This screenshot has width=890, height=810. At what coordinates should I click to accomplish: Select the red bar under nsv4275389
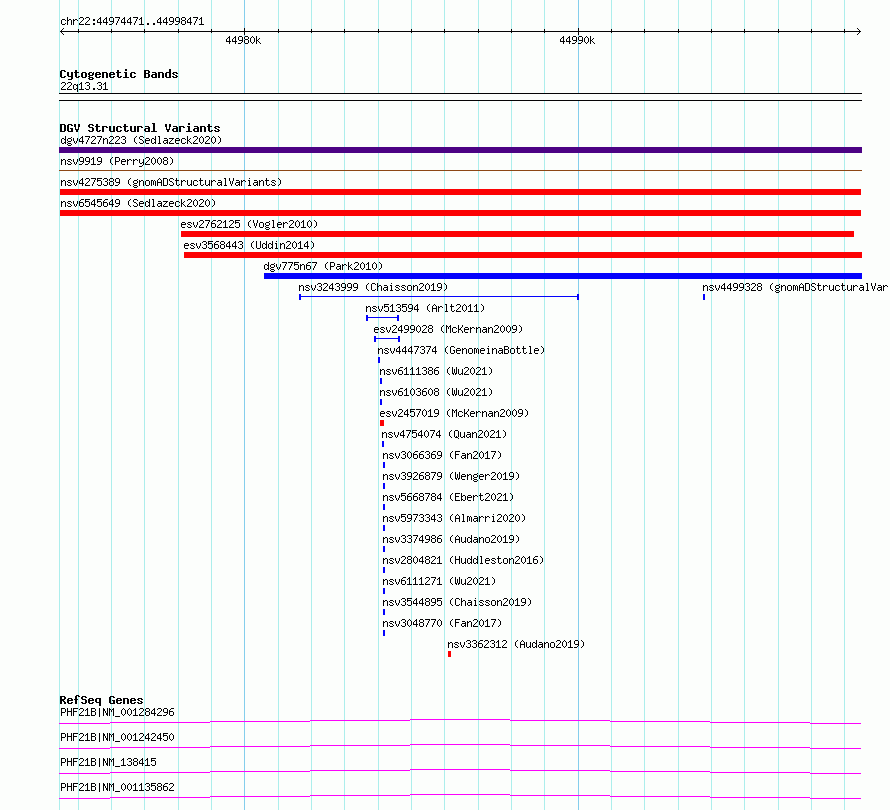click(460, 192)
